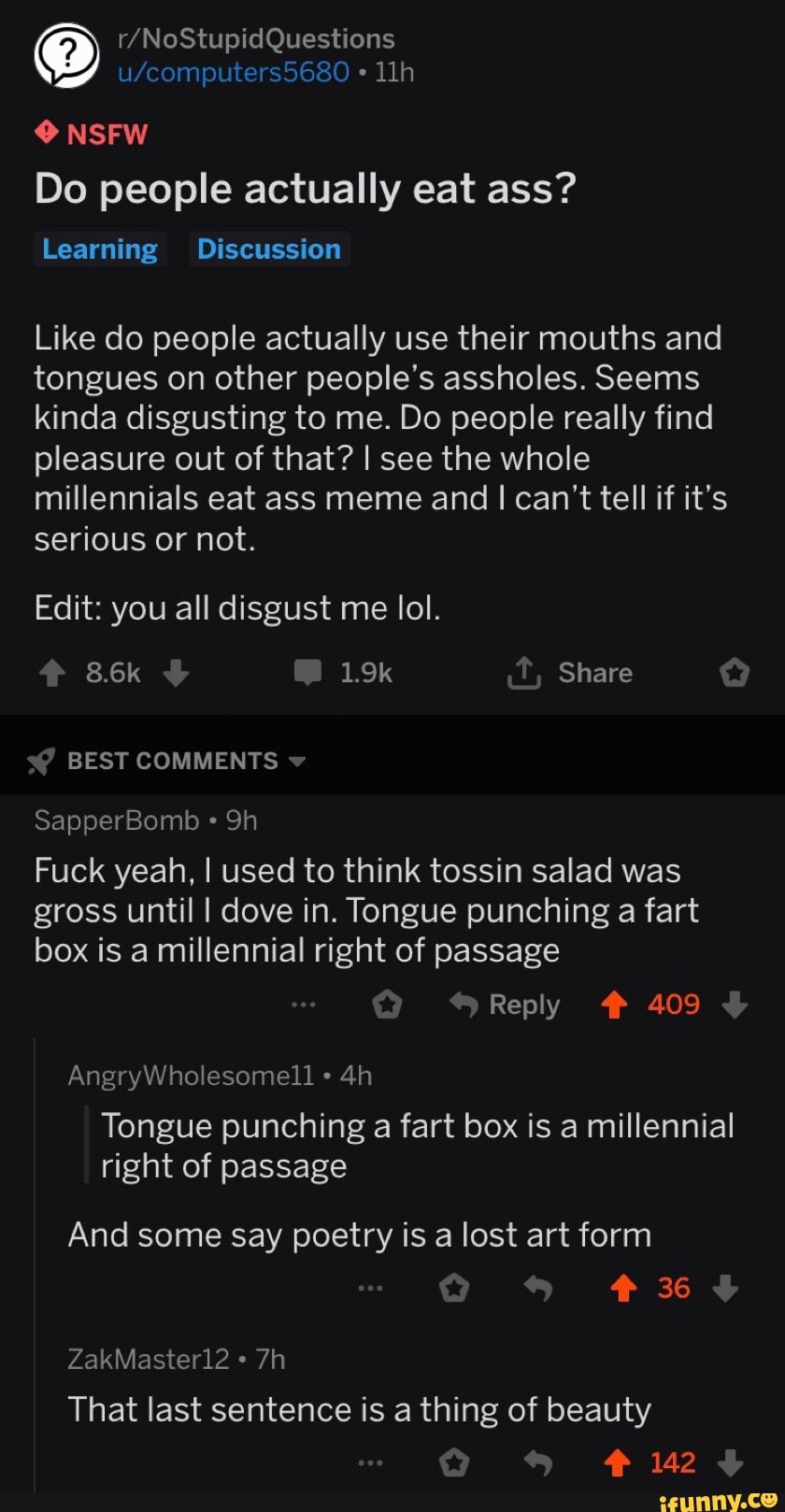Image resolution: width=785 pixels, height=1512 pixels.
Task: Upvote SapperBomb's comment
Action: coord(613,1006)
